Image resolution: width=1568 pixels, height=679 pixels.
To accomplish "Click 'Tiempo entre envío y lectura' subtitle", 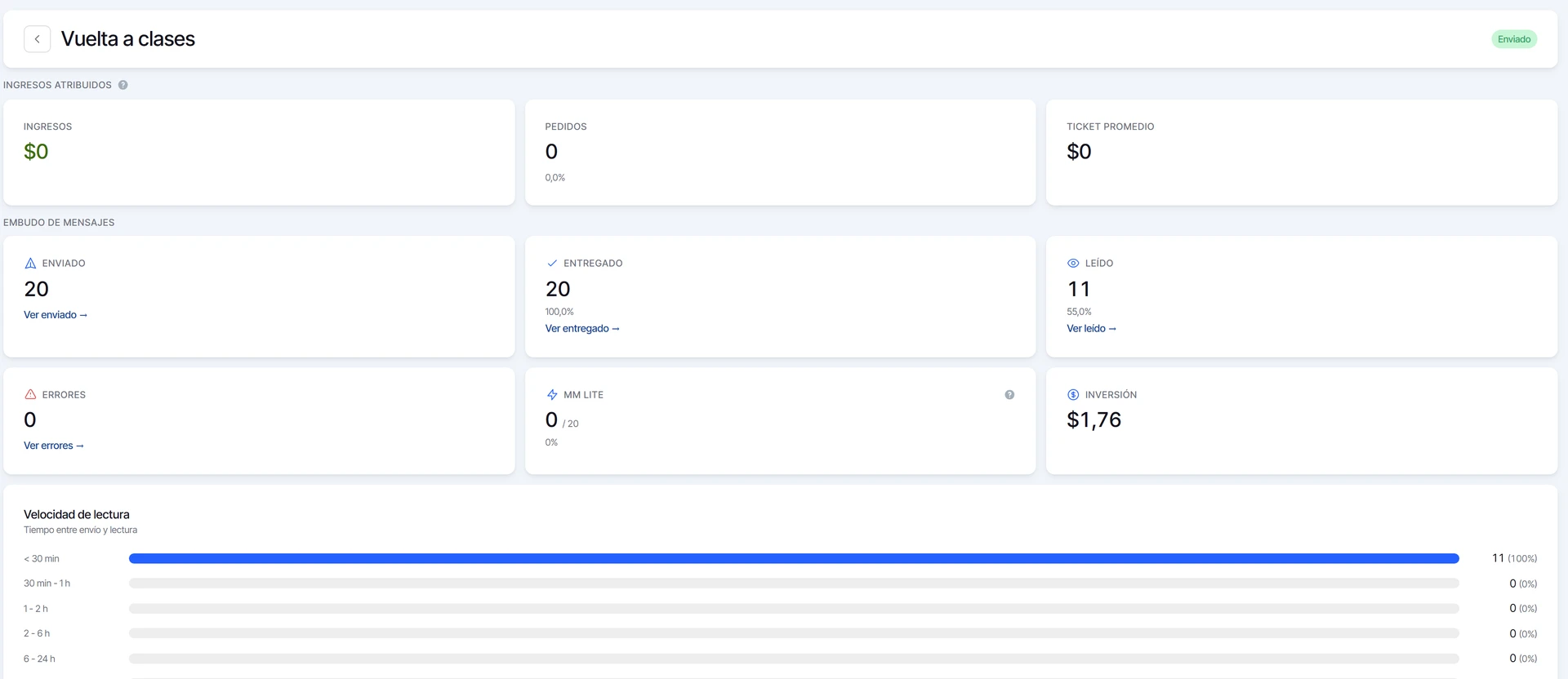I will [80, 530].
